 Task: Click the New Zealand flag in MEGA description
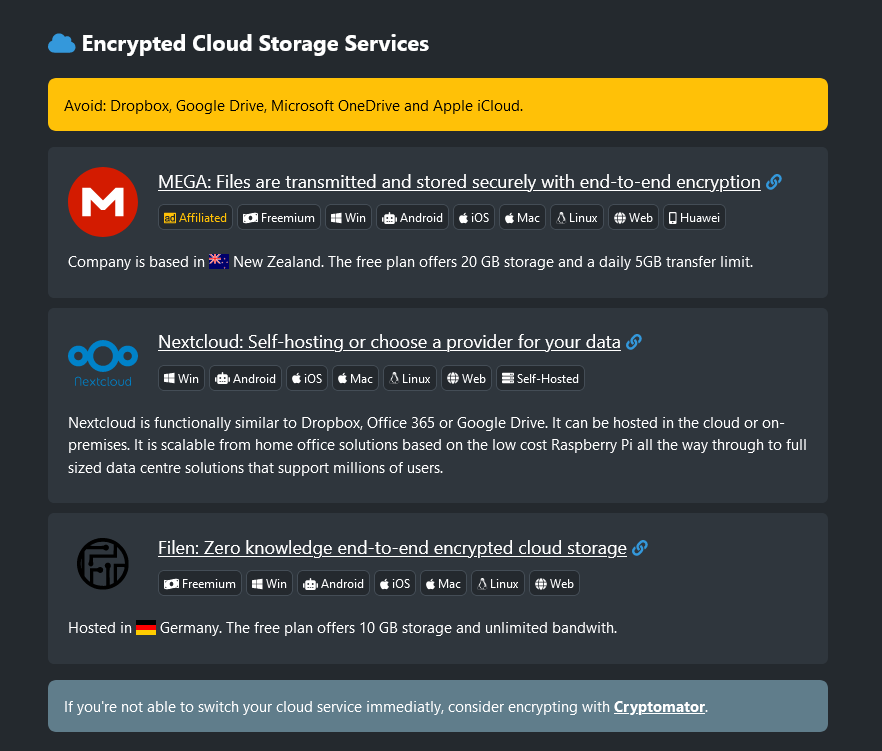click(219, 262)
